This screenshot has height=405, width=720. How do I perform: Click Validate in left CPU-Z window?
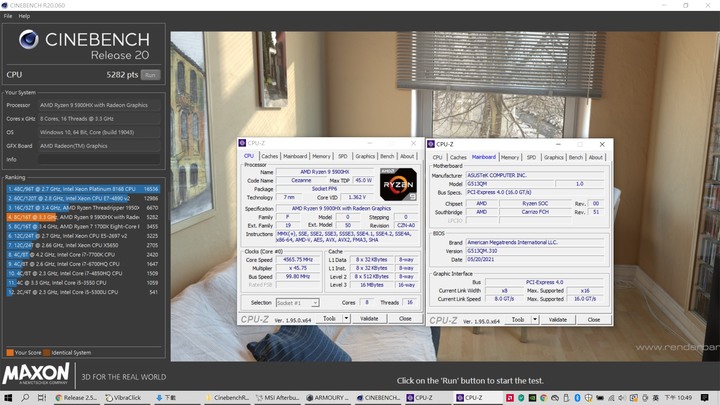pyautogui.click(x=369, y=318)
